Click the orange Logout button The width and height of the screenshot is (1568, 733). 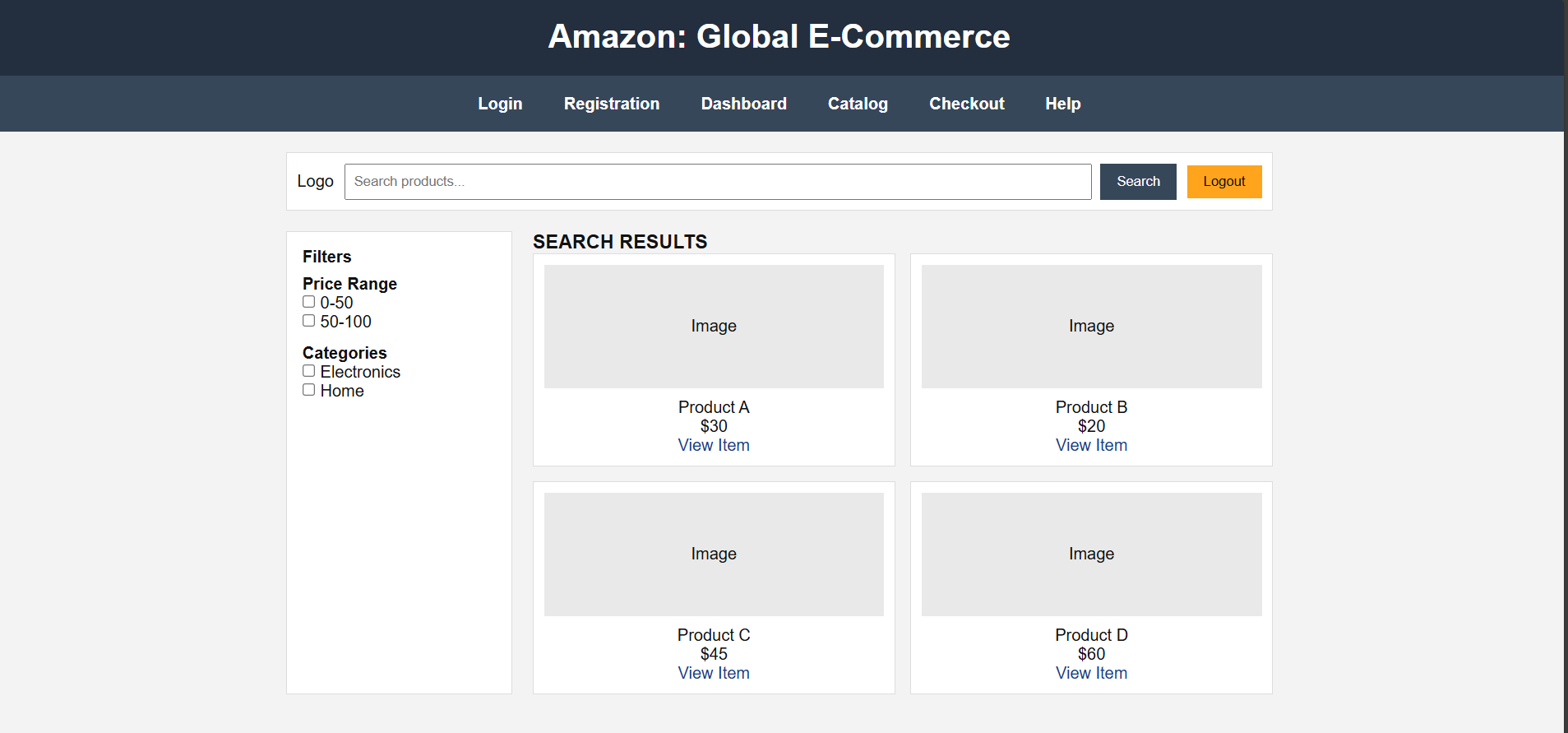(x=1223, y=182)
